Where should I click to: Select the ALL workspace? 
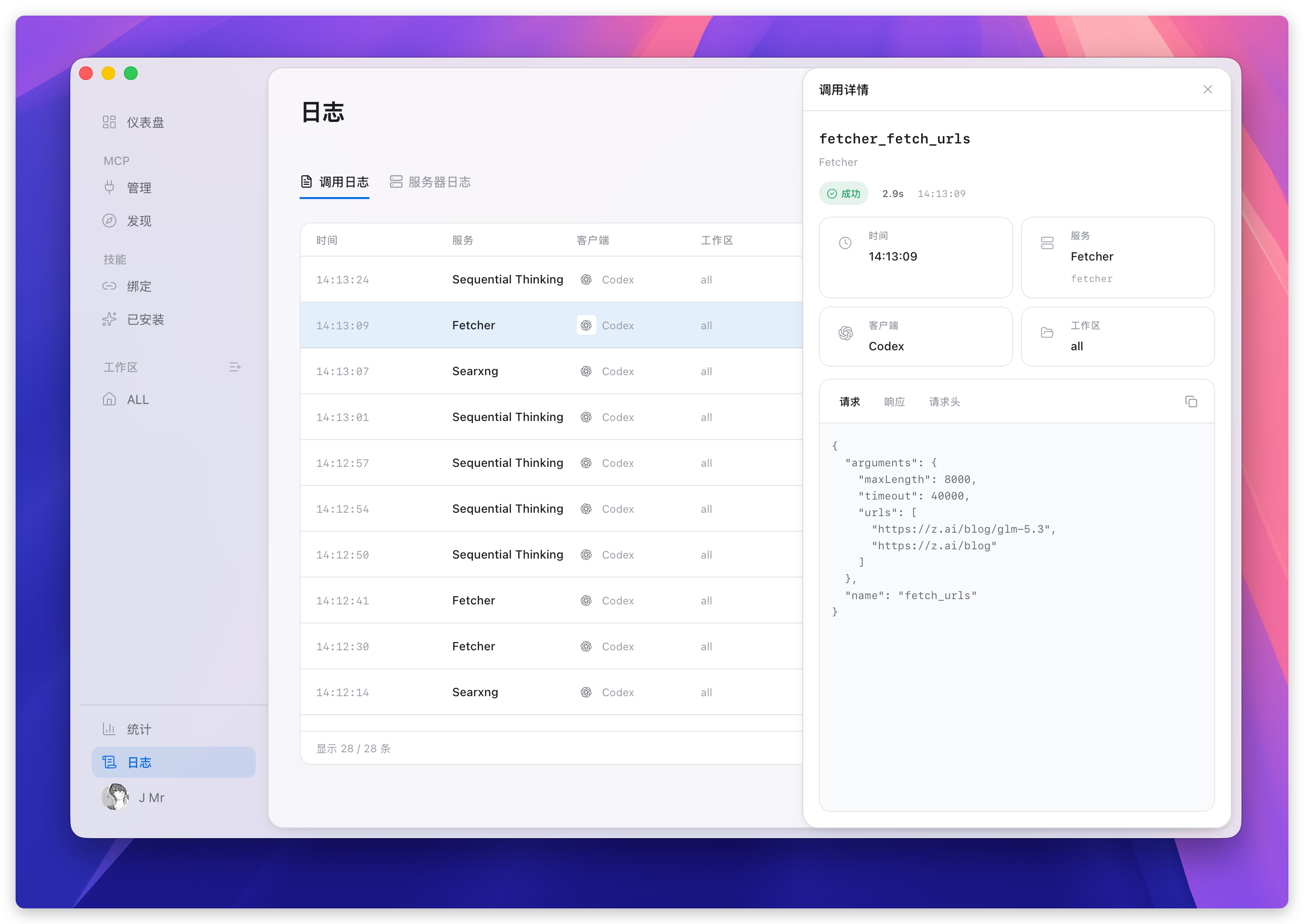coord(174,400)
